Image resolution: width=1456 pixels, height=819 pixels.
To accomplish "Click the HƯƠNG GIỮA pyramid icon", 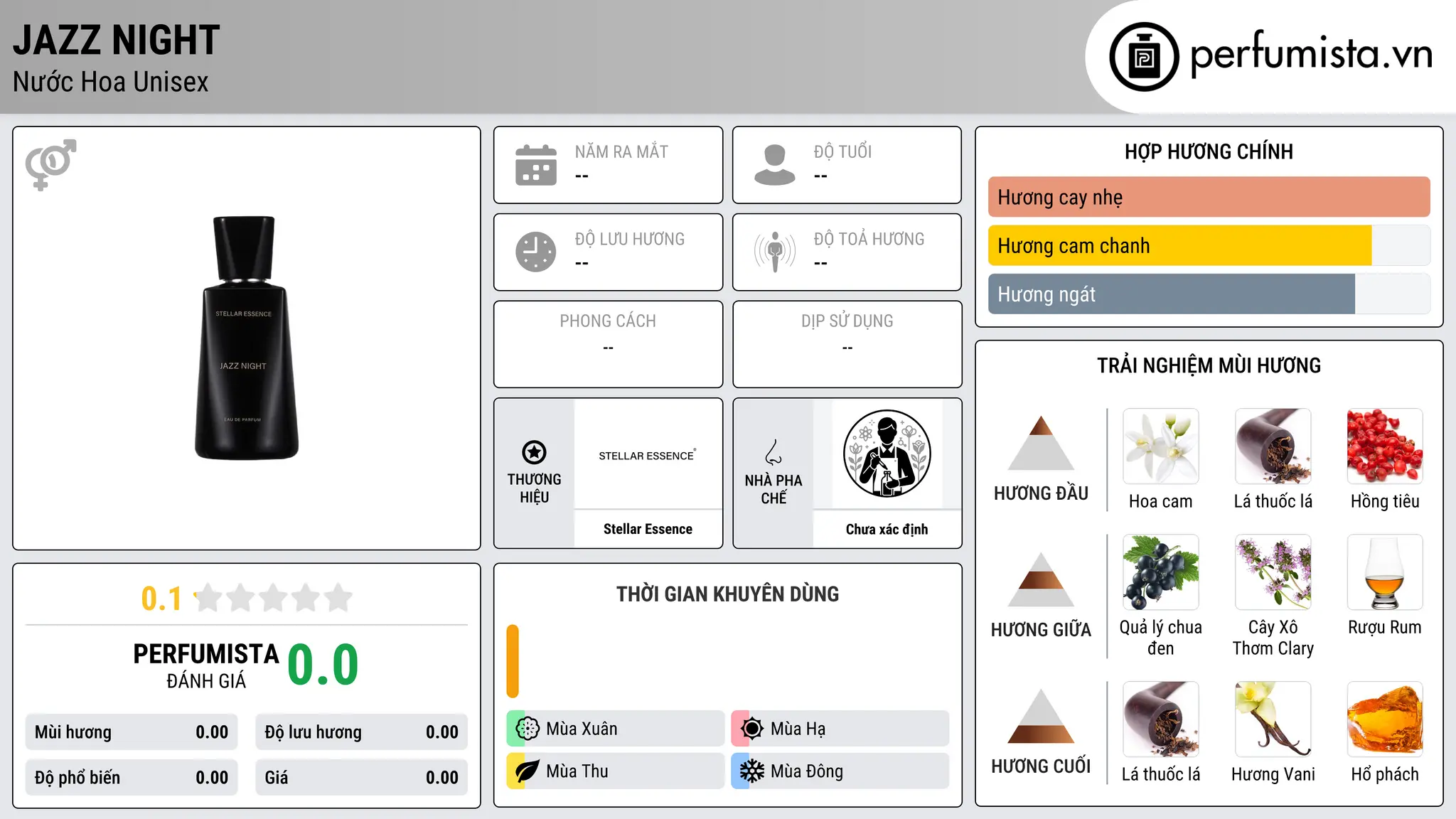I will [x=1041, y=579].
